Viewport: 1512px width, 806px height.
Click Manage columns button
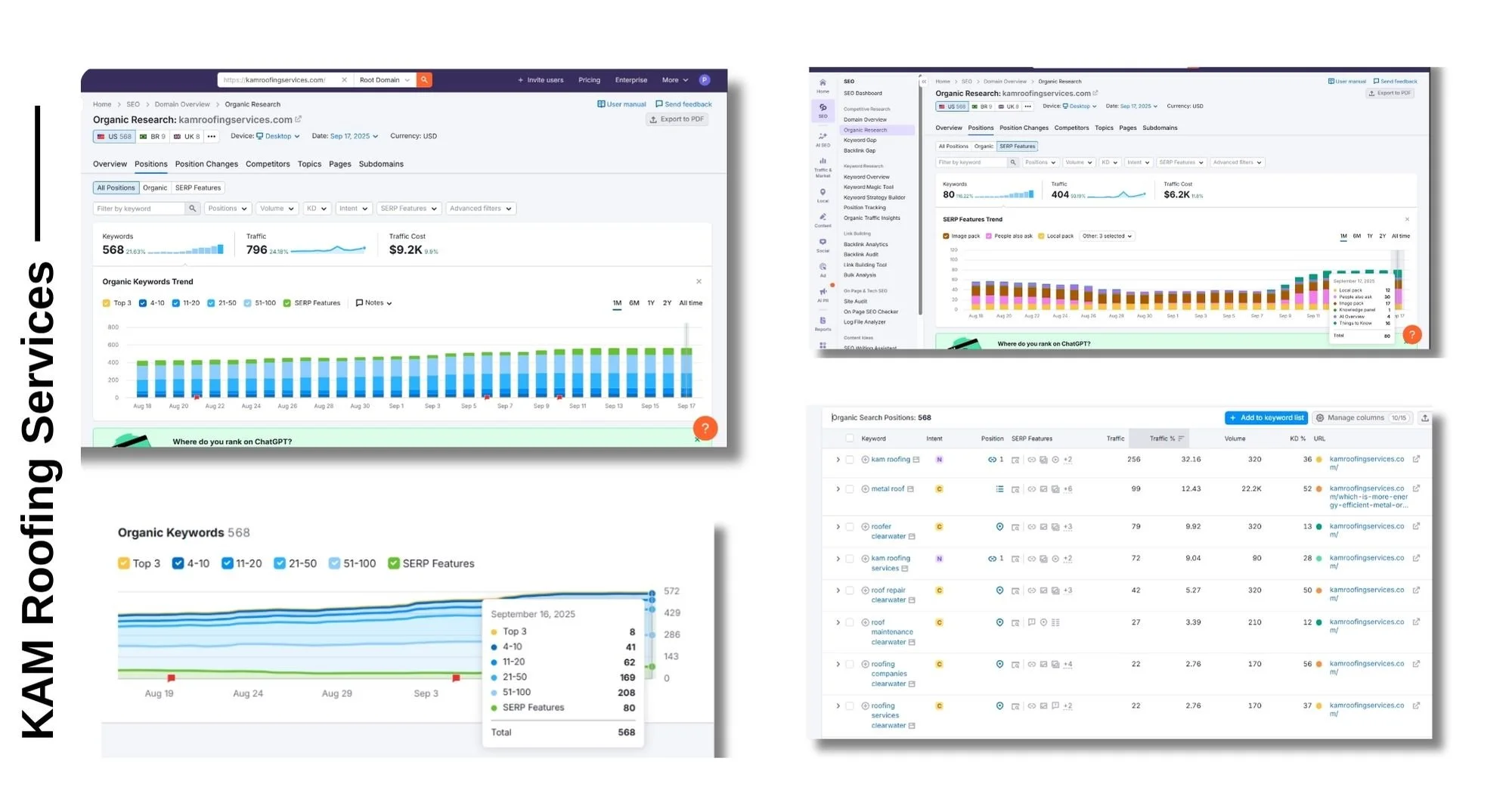coord(1362,418)
